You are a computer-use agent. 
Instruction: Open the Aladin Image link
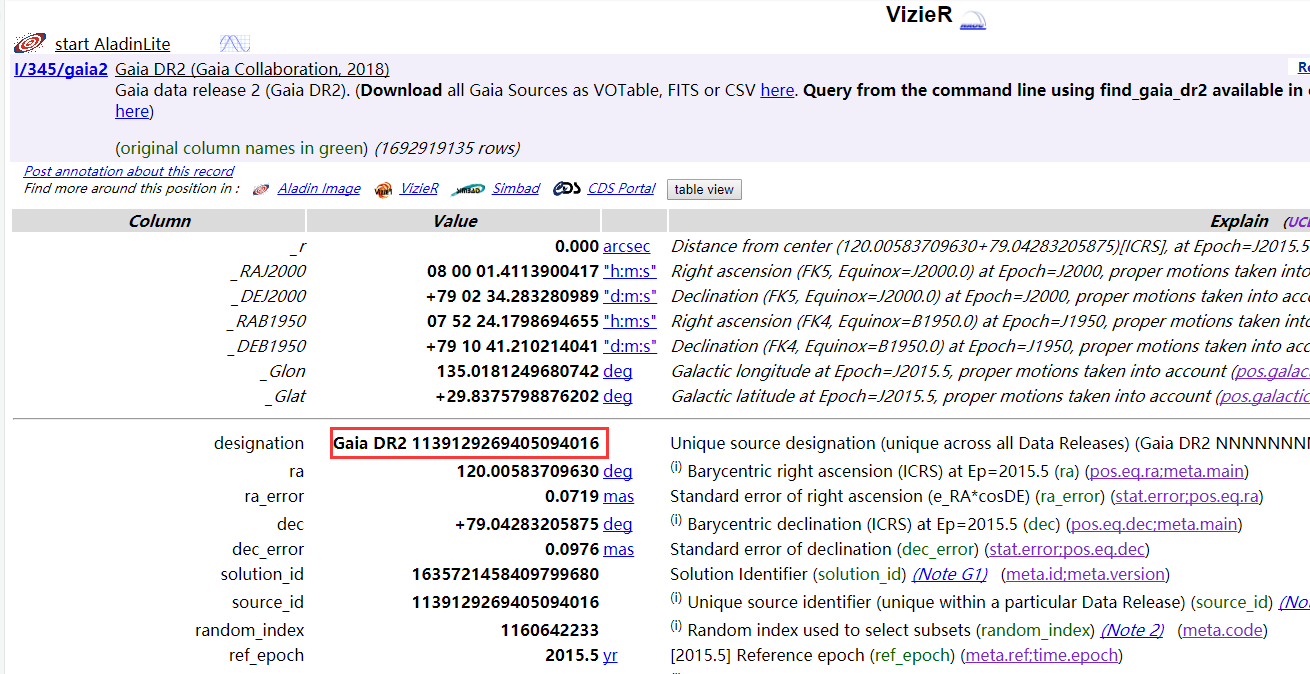319,189
